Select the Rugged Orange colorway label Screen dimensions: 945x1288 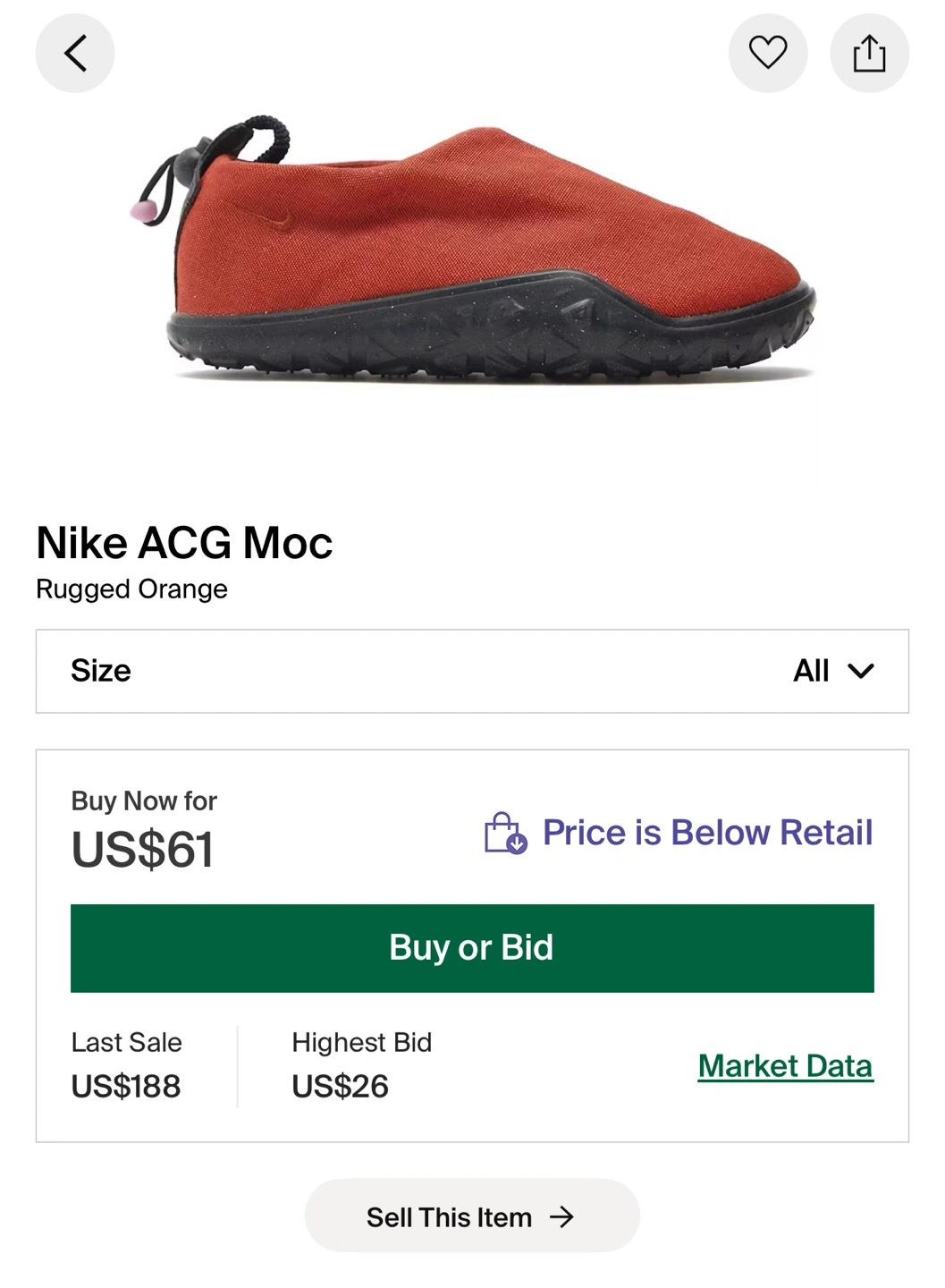click(x=131, y=589)
